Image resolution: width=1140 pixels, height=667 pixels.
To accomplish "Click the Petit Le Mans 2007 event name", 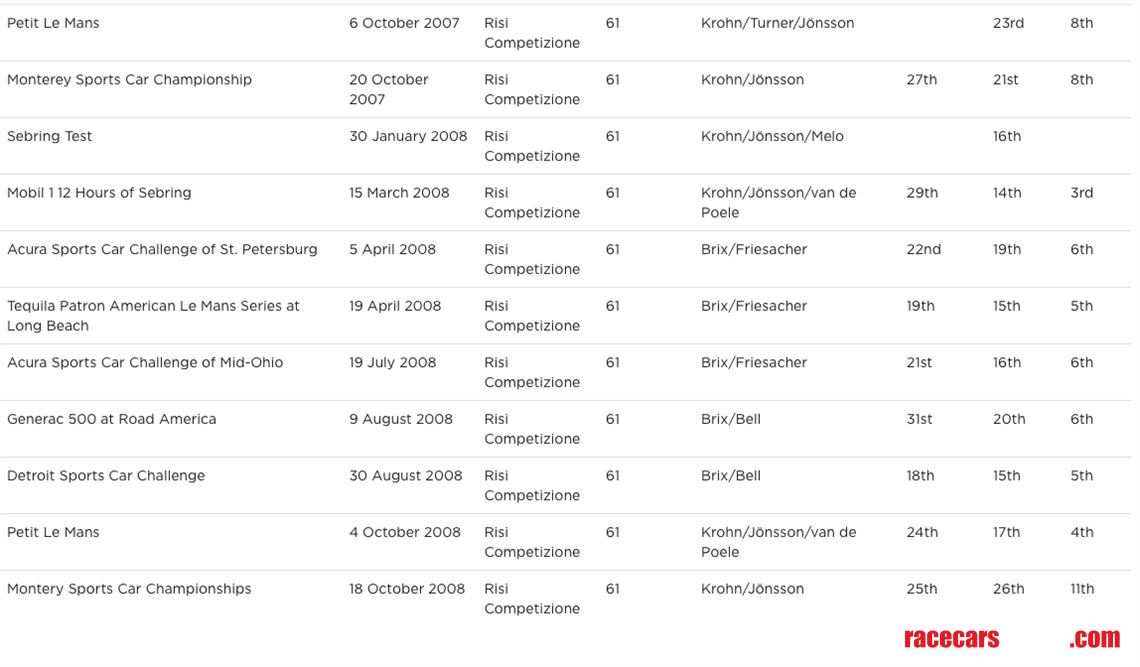I will 54,23.
